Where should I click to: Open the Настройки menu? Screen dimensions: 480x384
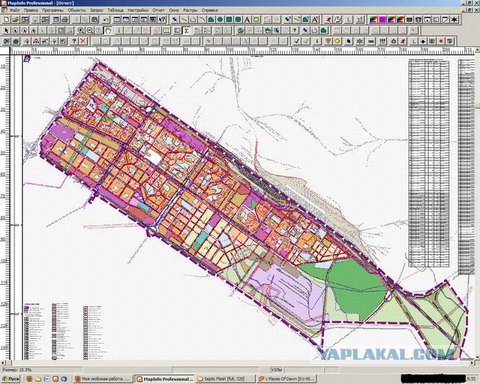coord(138,10)
